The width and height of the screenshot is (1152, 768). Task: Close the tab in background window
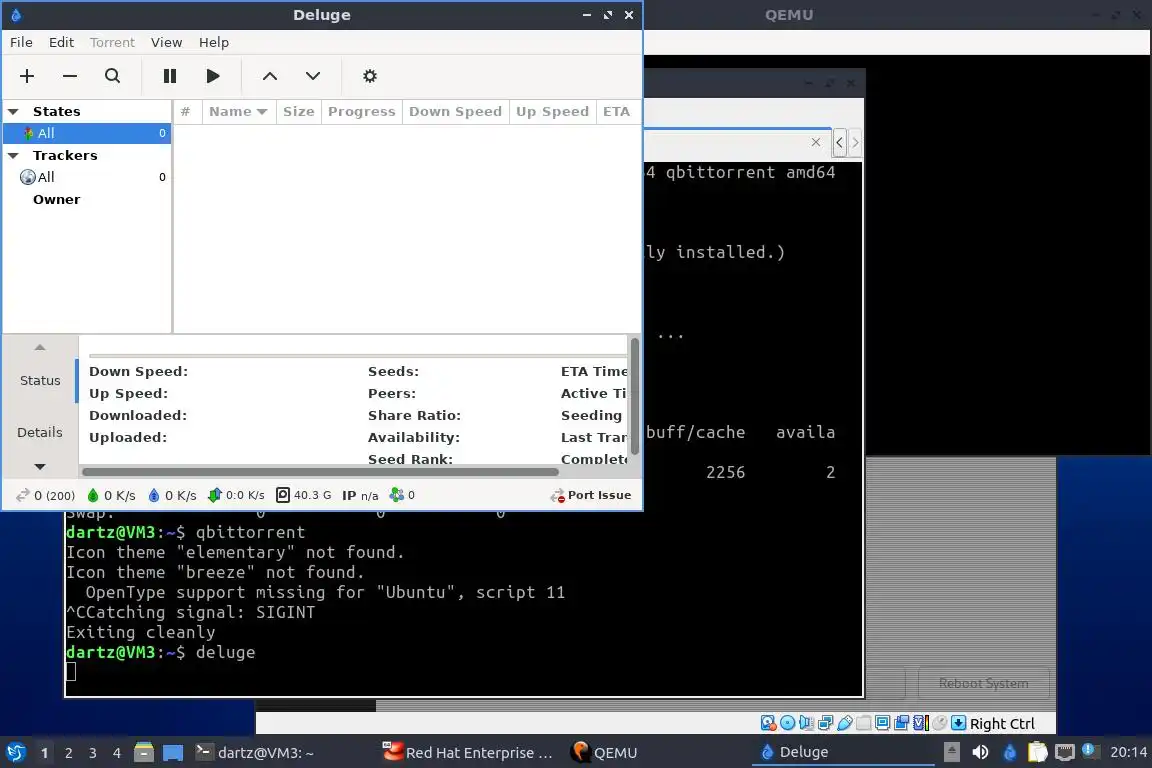tap(816, 143)
